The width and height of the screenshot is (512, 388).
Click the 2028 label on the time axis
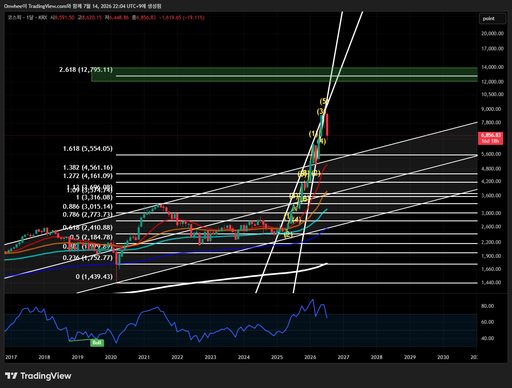pyautogui.click(x=377, y=357)
